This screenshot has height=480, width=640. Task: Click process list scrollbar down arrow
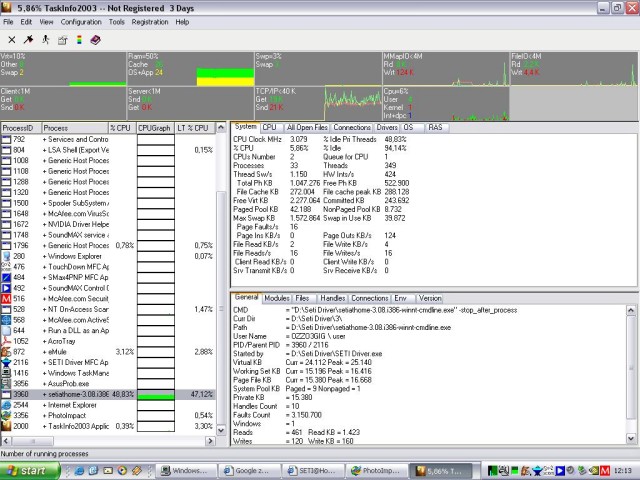coord(221,430)
